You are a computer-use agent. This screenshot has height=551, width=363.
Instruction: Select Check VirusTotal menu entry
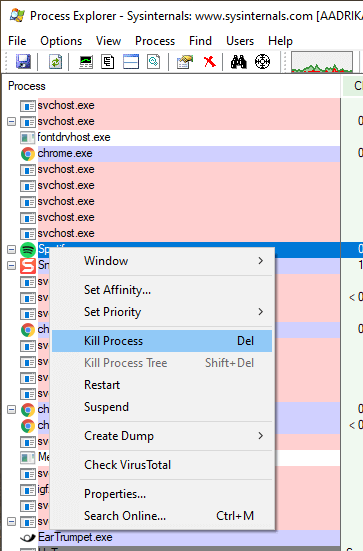(x=162, y=465)
